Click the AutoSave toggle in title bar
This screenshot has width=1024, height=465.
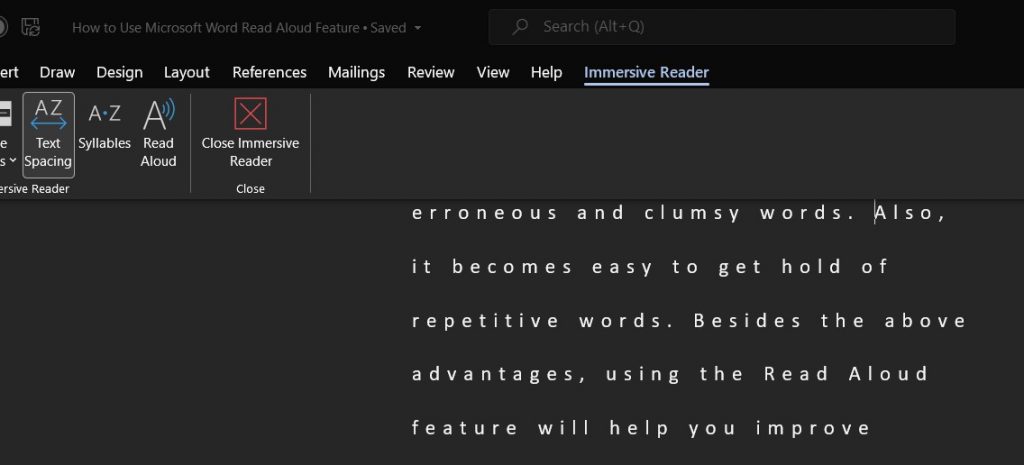[3, 27]
